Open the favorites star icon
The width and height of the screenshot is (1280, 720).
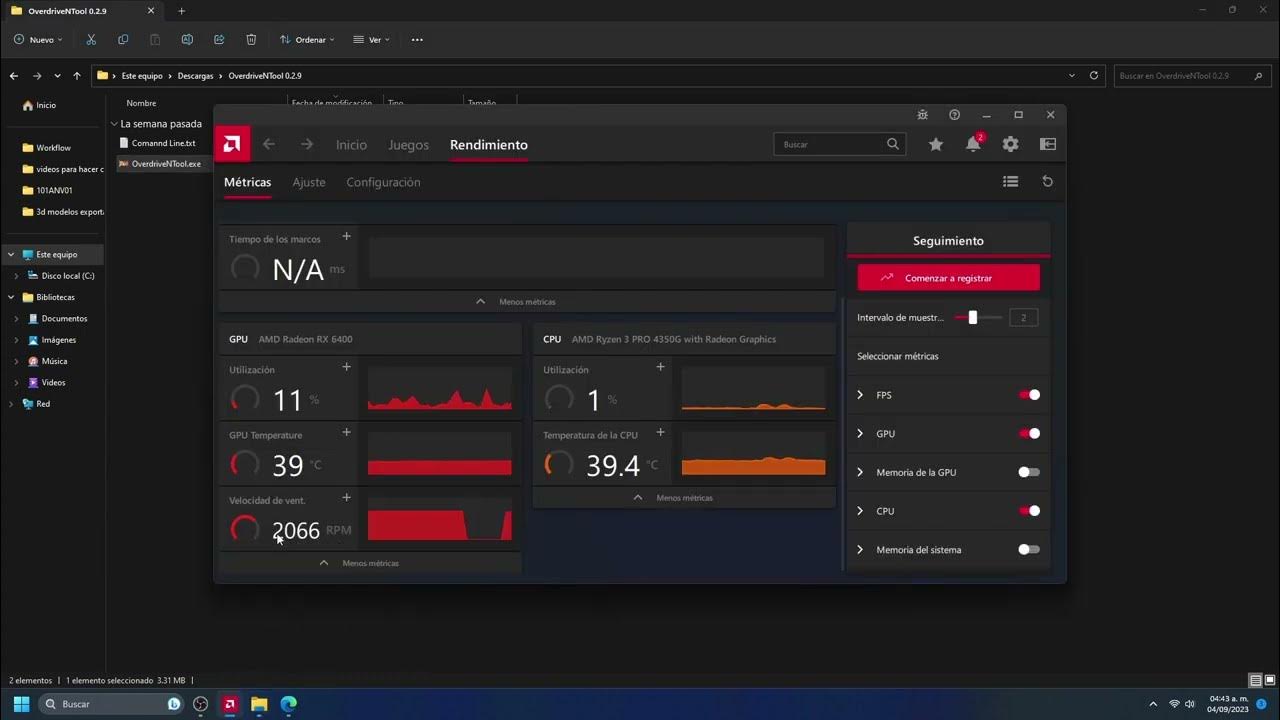pos(936,144)
